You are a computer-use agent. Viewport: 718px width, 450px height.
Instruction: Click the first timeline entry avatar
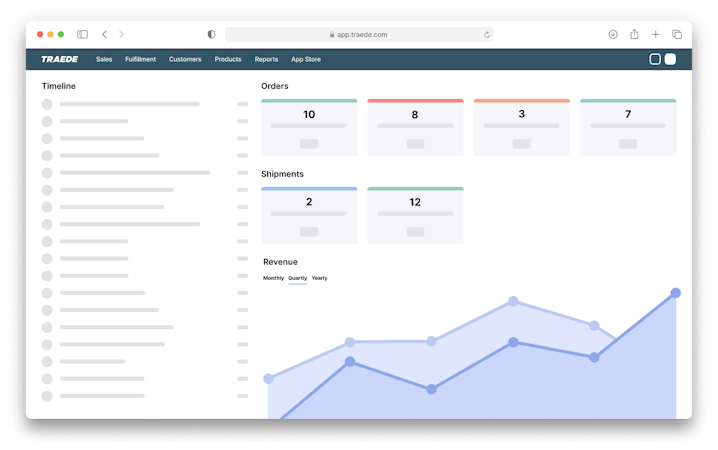click(x=47, y=104)
